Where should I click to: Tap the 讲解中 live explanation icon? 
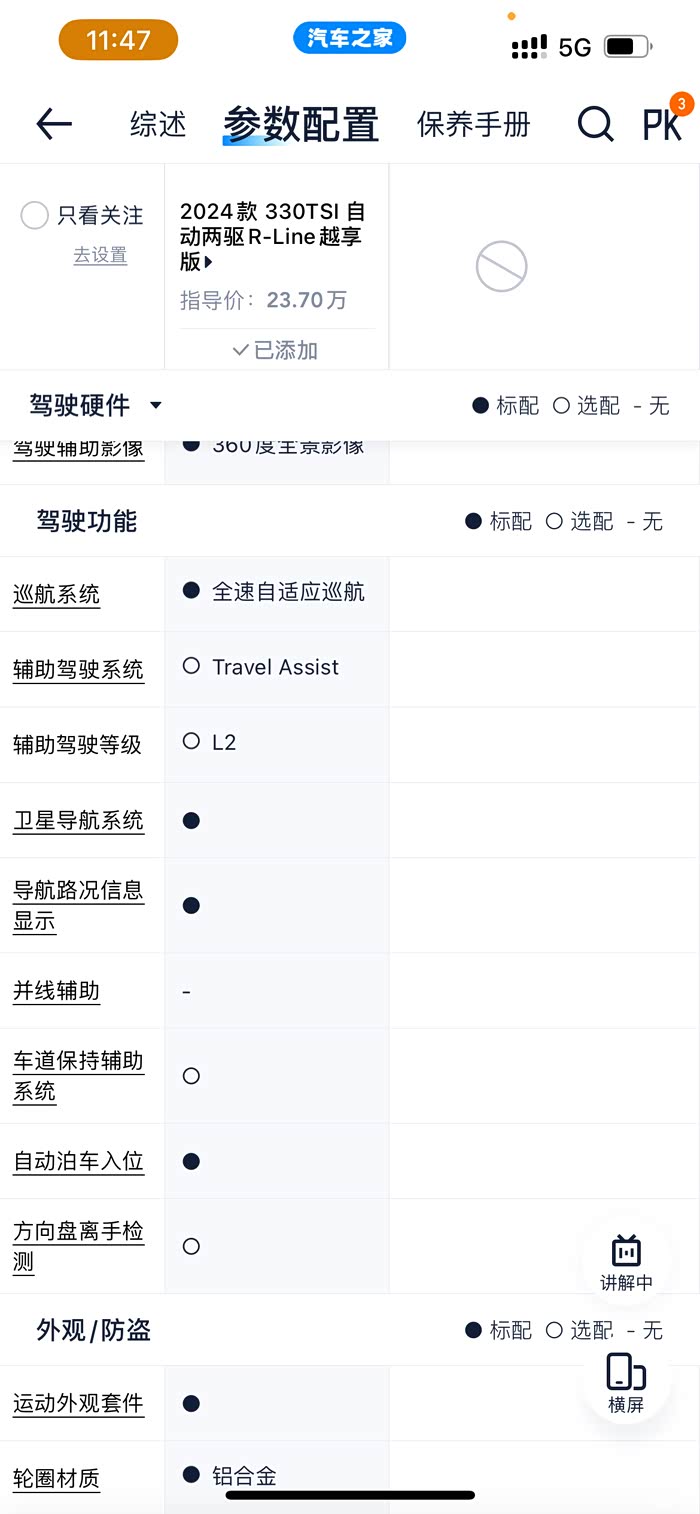tap(626, 1262)
